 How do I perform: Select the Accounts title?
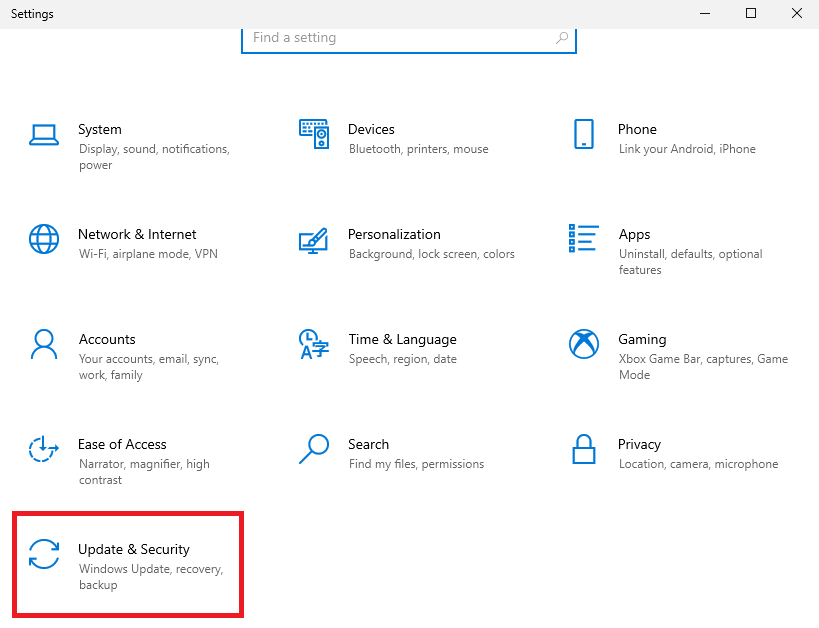[x=107, y=339]
